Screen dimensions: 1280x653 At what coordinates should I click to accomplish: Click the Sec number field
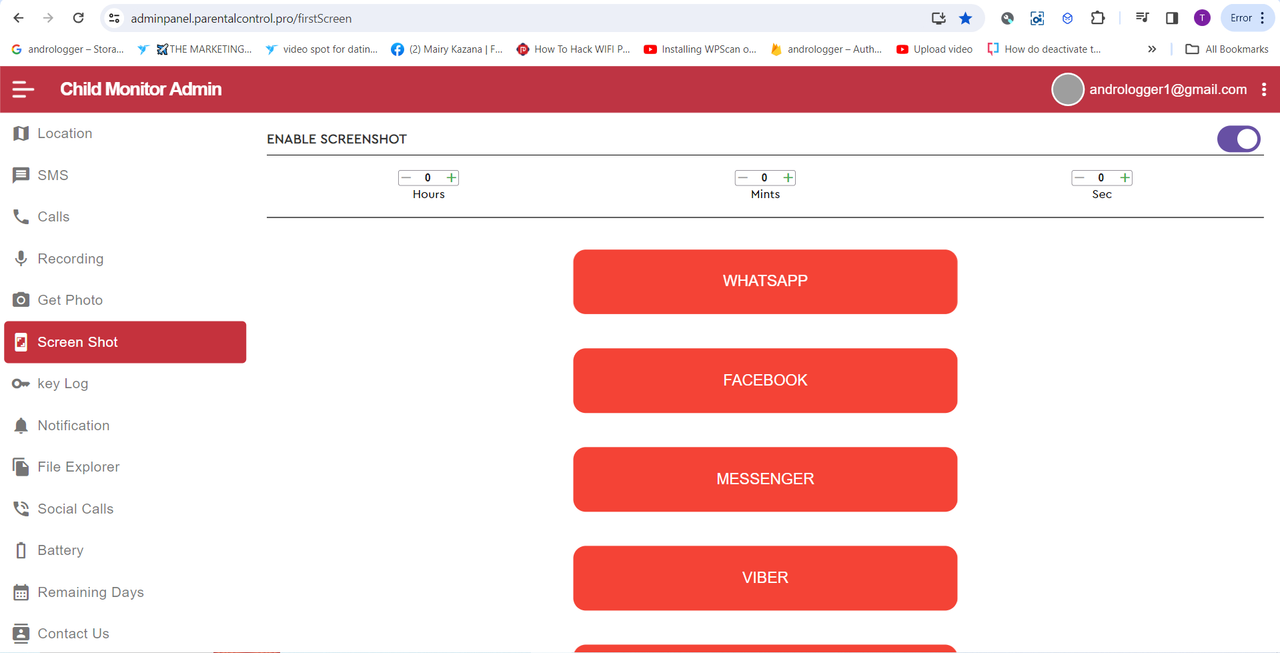point(1102,178)
